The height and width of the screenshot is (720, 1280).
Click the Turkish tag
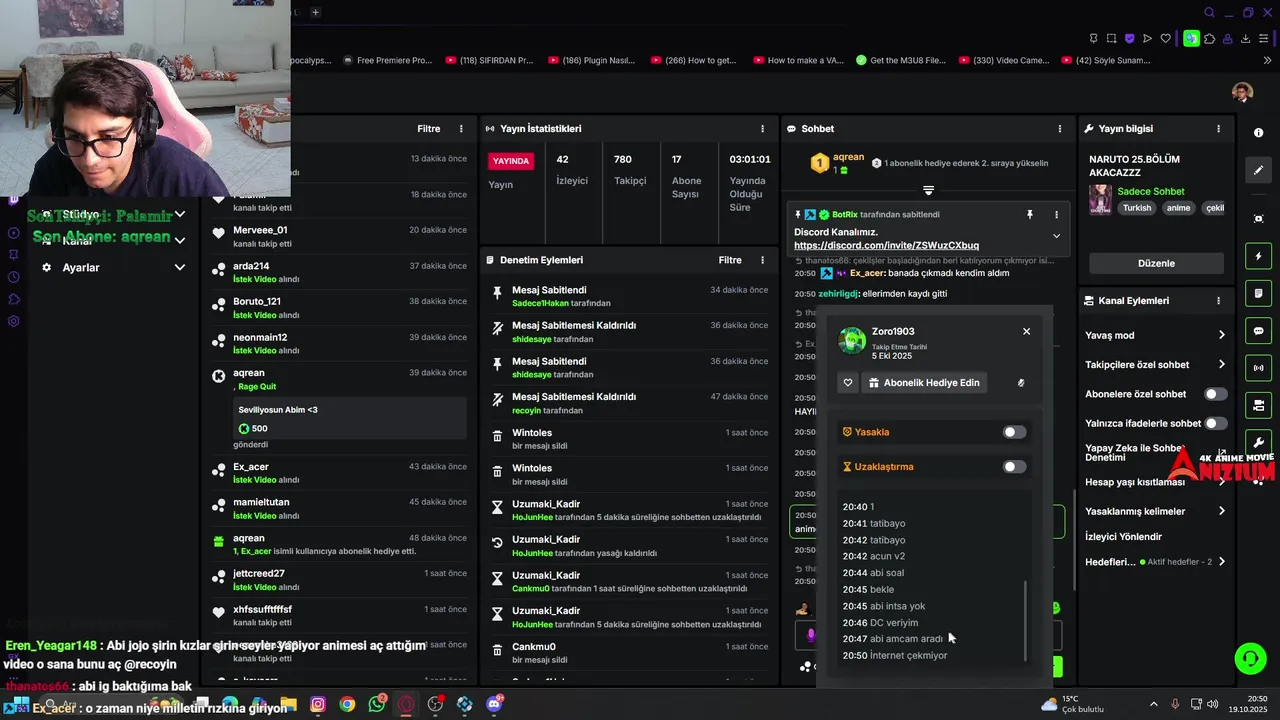click(x=1137, y=208)
